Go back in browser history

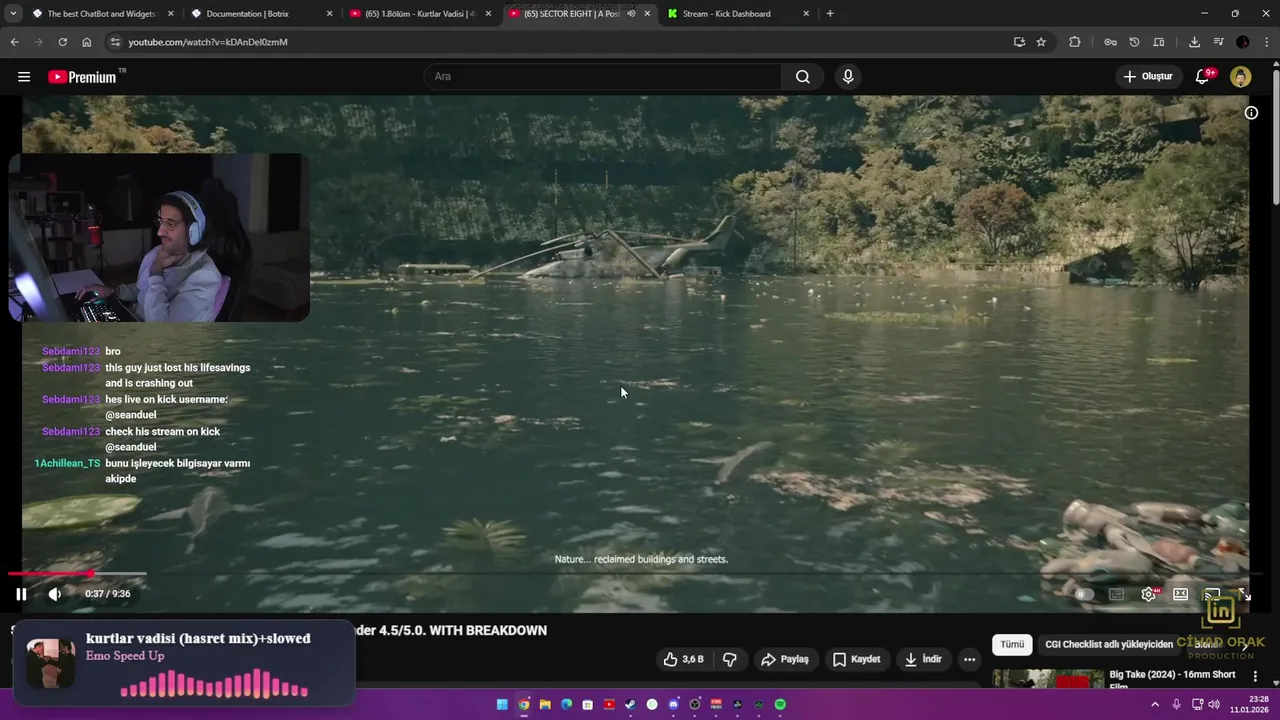coord(14,42)
